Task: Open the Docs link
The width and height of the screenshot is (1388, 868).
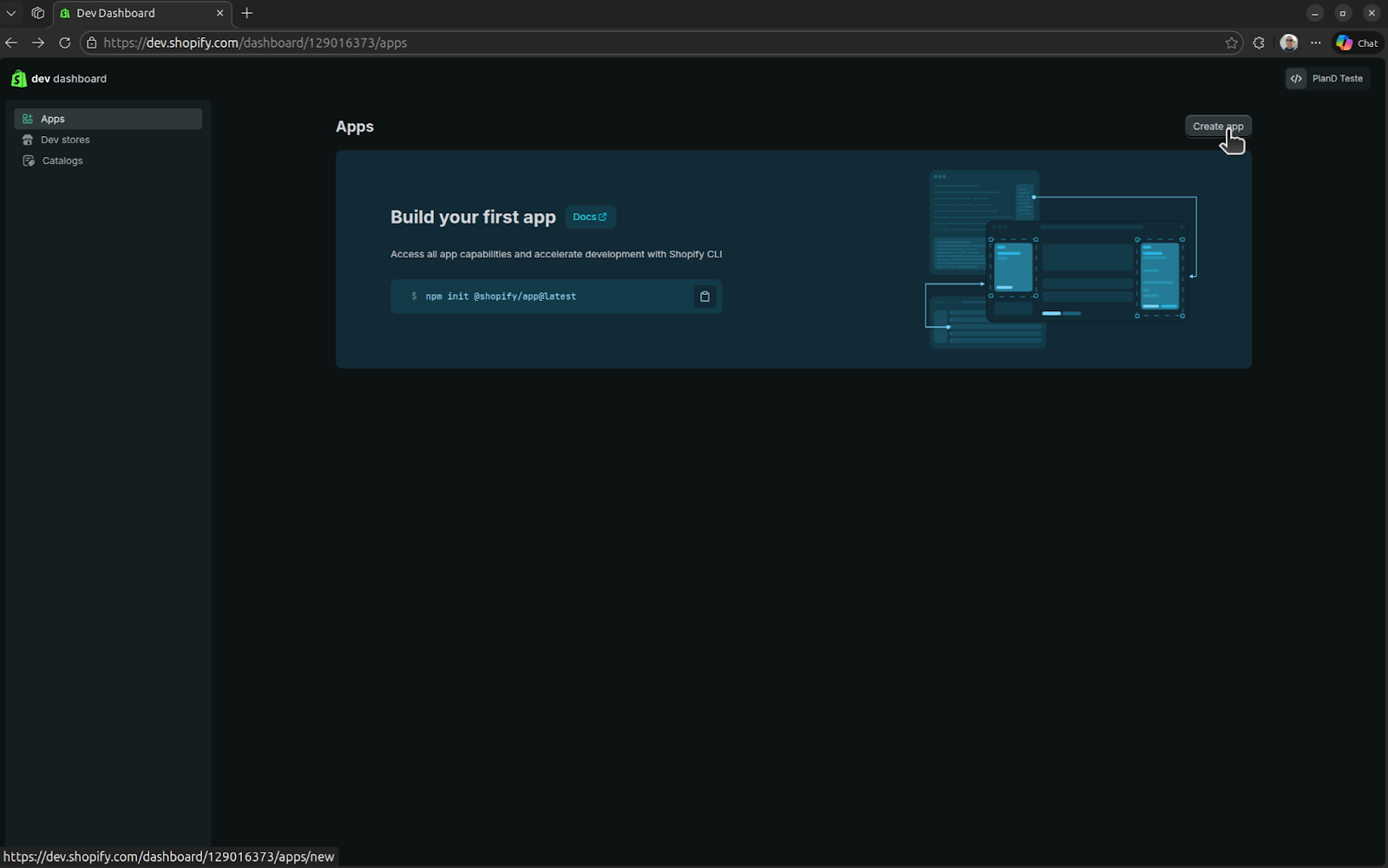Action: (590, 217)
